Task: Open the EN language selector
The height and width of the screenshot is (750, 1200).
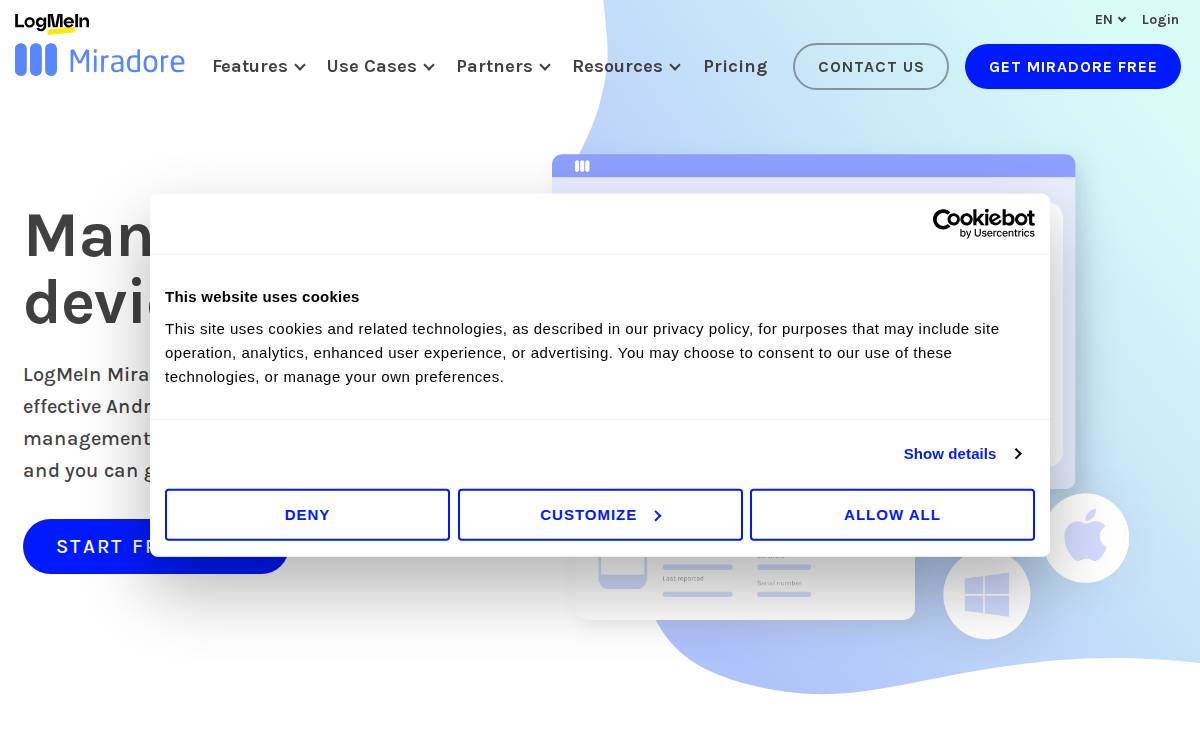Action: [1110, 20]
